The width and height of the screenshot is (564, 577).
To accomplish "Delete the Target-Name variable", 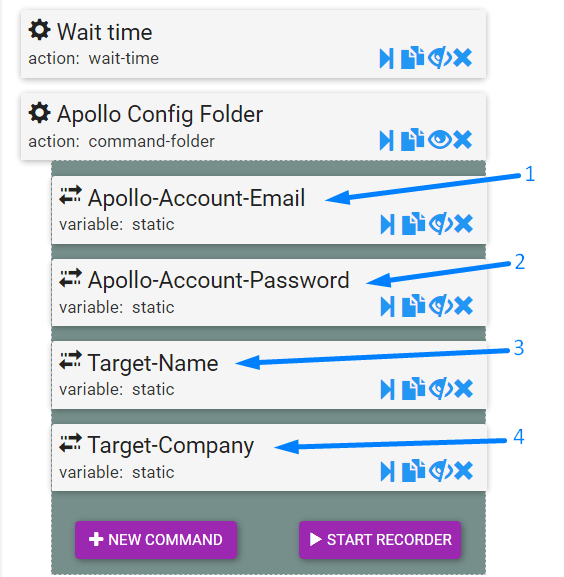I will tap(463, 389).
